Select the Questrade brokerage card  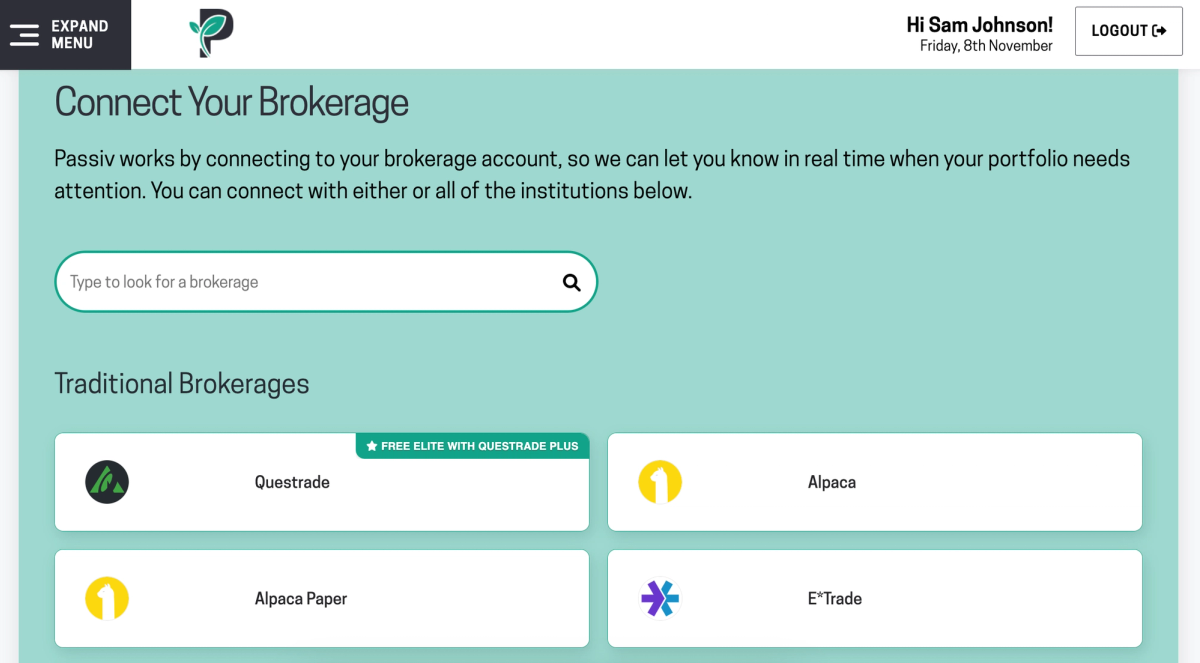pyautogui.click(x=322, y=482)
